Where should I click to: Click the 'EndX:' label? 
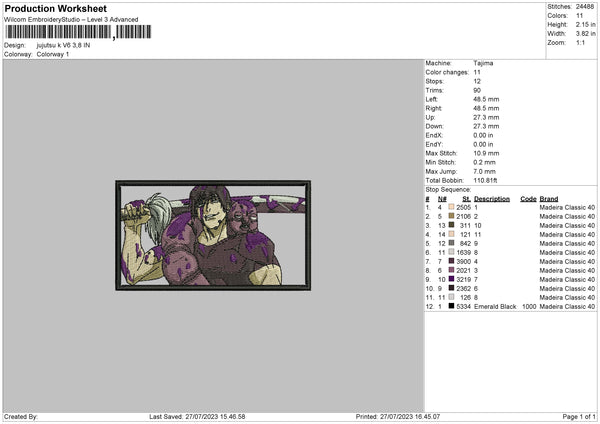click(434, 135)
